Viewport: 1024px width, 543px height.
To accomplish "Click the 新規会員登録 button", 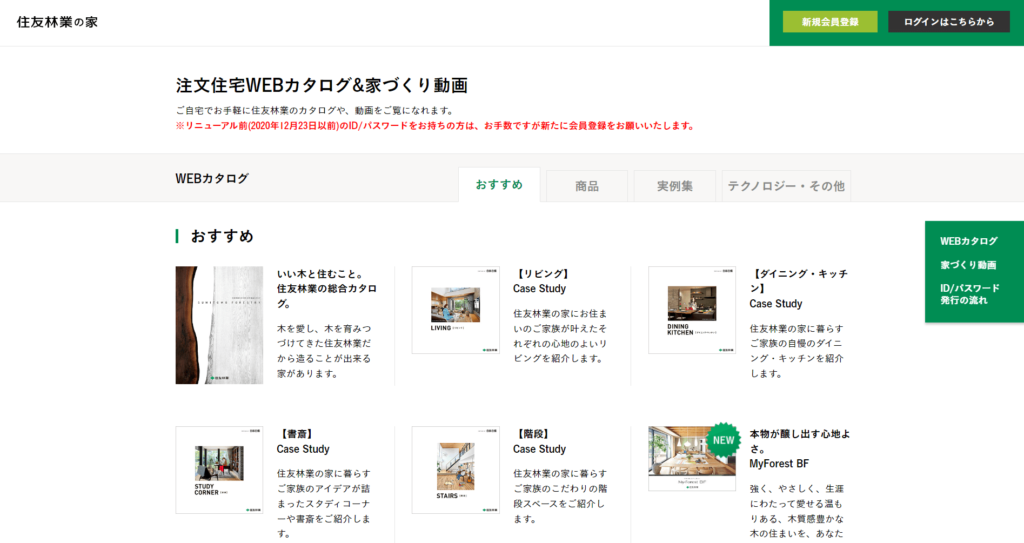I will pyautogui.click(x=829, y=22).
